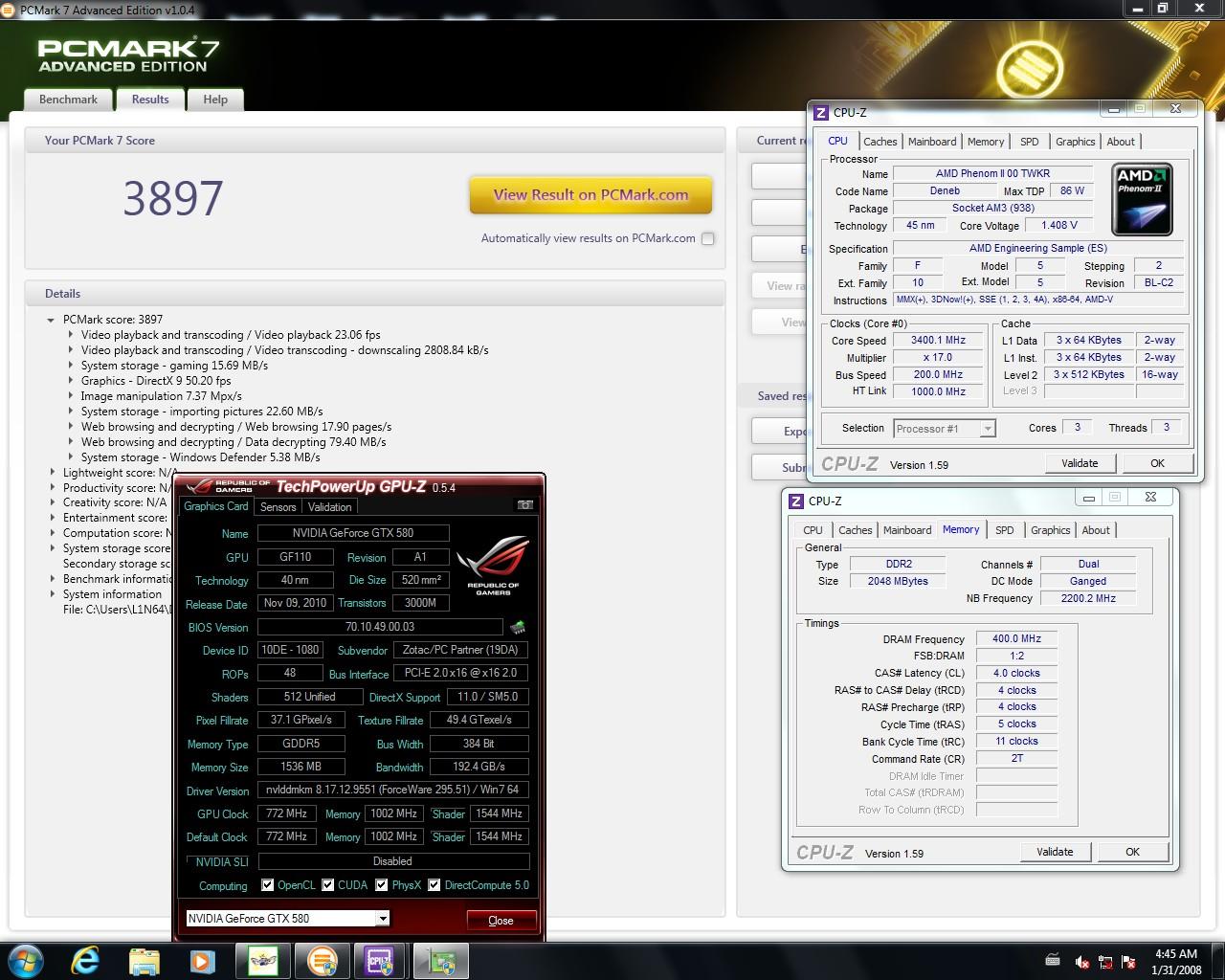Collapse the PCMark score 3897 tree node

point(51,320)
